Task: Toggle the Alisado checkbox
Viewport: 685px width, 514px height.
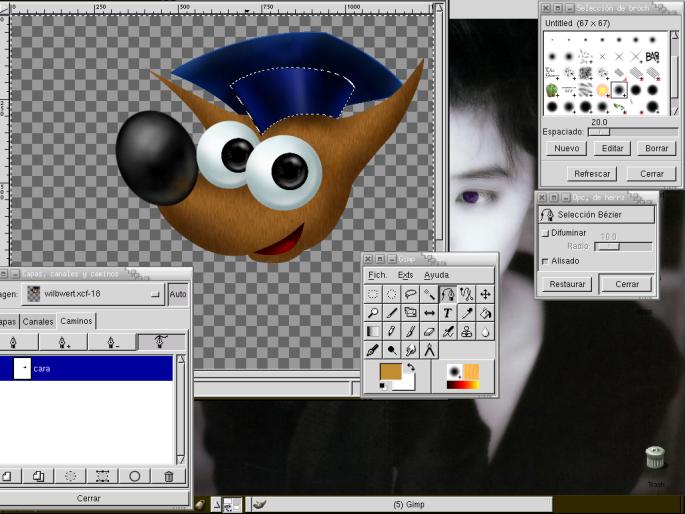Action: pyautogui.click(x=545, y=261)
